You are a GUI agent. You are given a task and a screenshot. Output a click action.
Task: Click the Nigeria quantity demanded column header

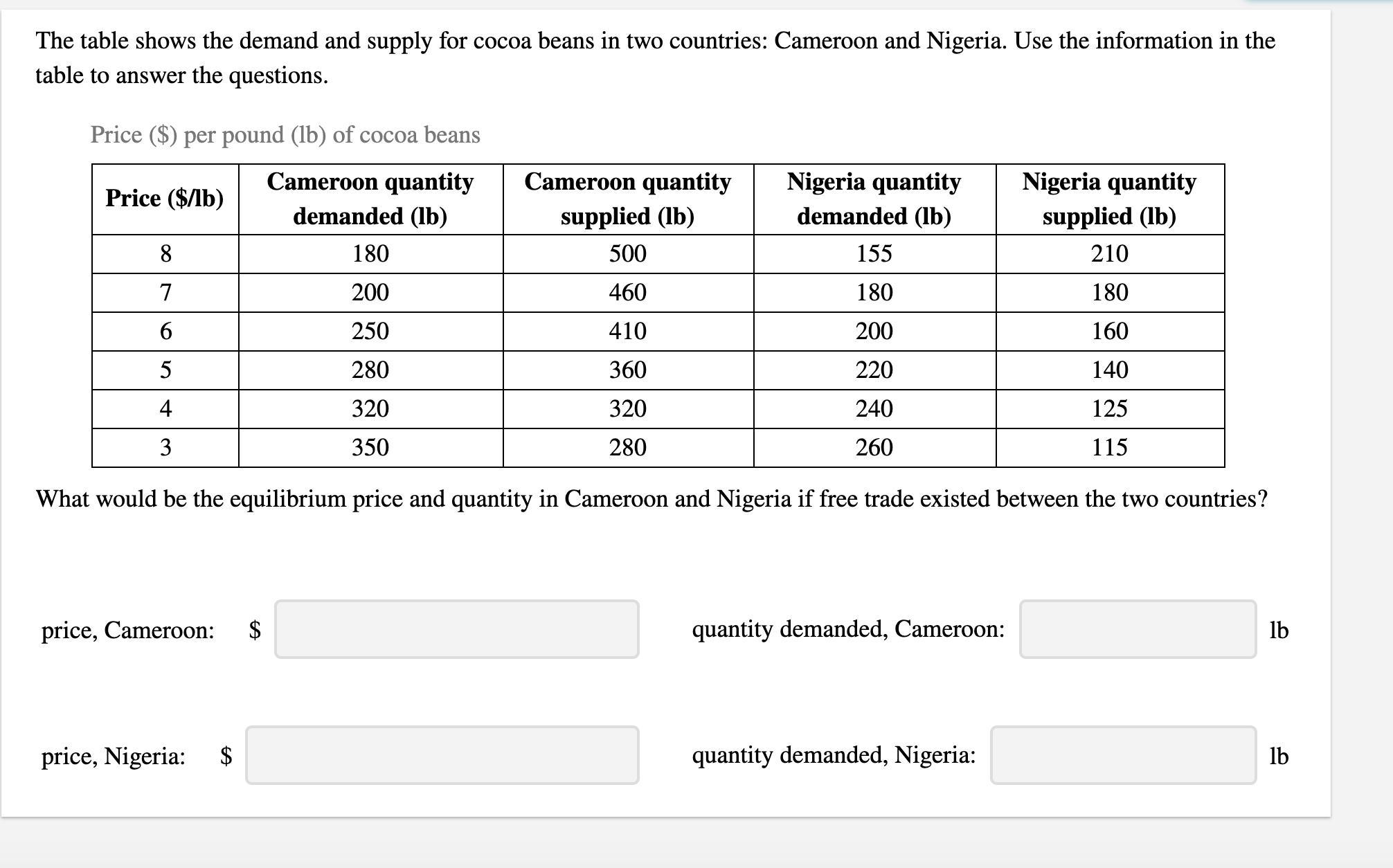(874, 199)
